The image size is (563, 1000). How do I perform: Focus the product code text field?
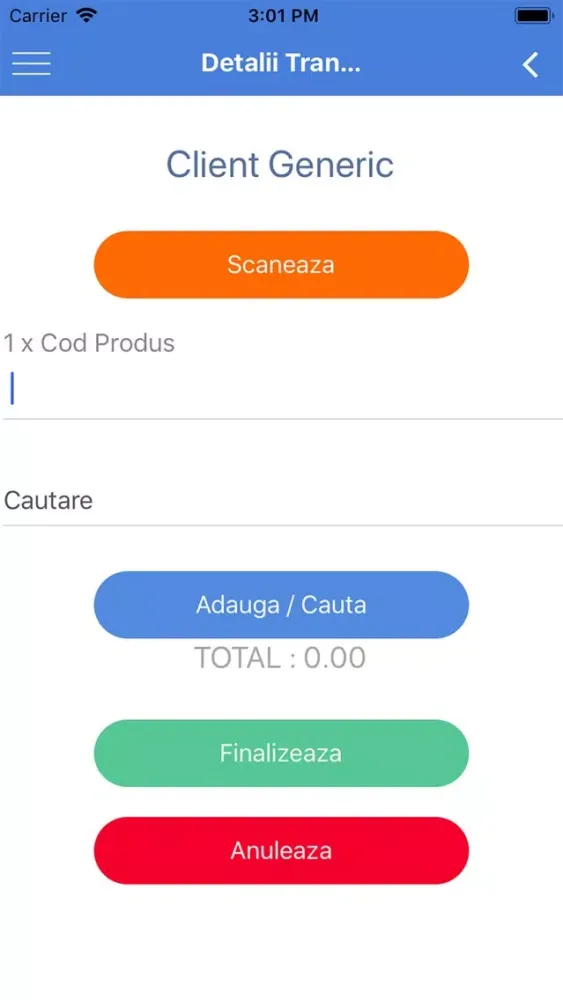281,388
